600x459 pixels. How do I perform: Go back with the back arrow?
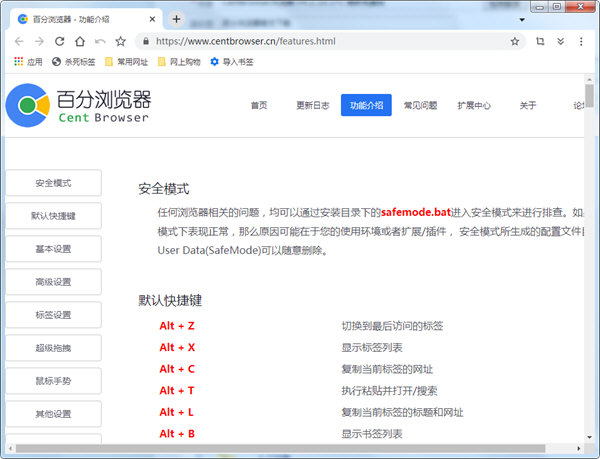19,41
